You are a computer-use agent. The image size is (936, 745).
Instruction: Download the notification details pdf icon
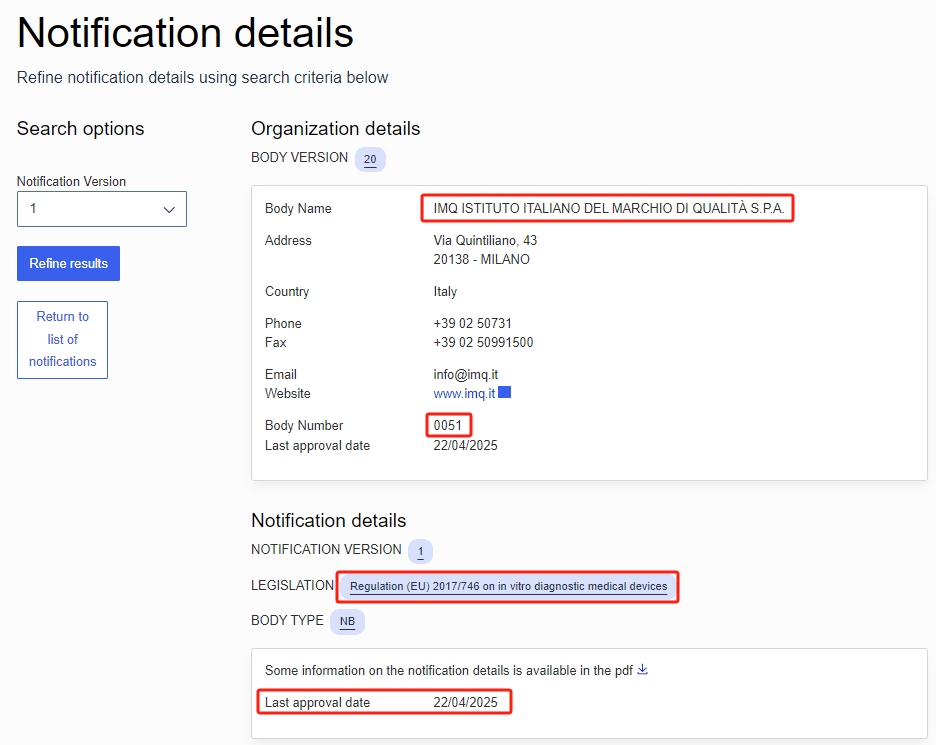(x=642, y=670)
